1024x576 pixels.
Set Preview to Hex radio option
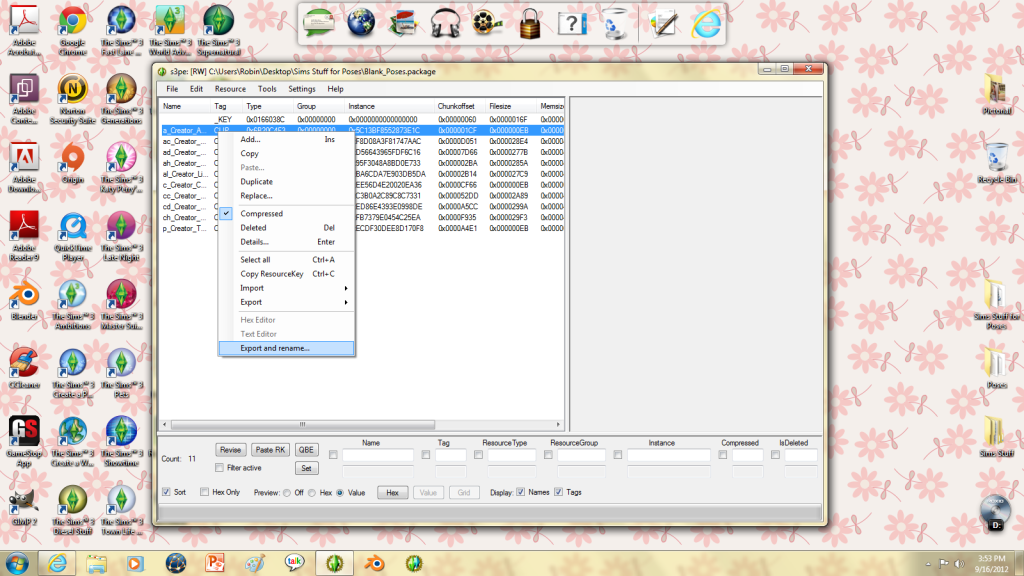coord(312,492)
